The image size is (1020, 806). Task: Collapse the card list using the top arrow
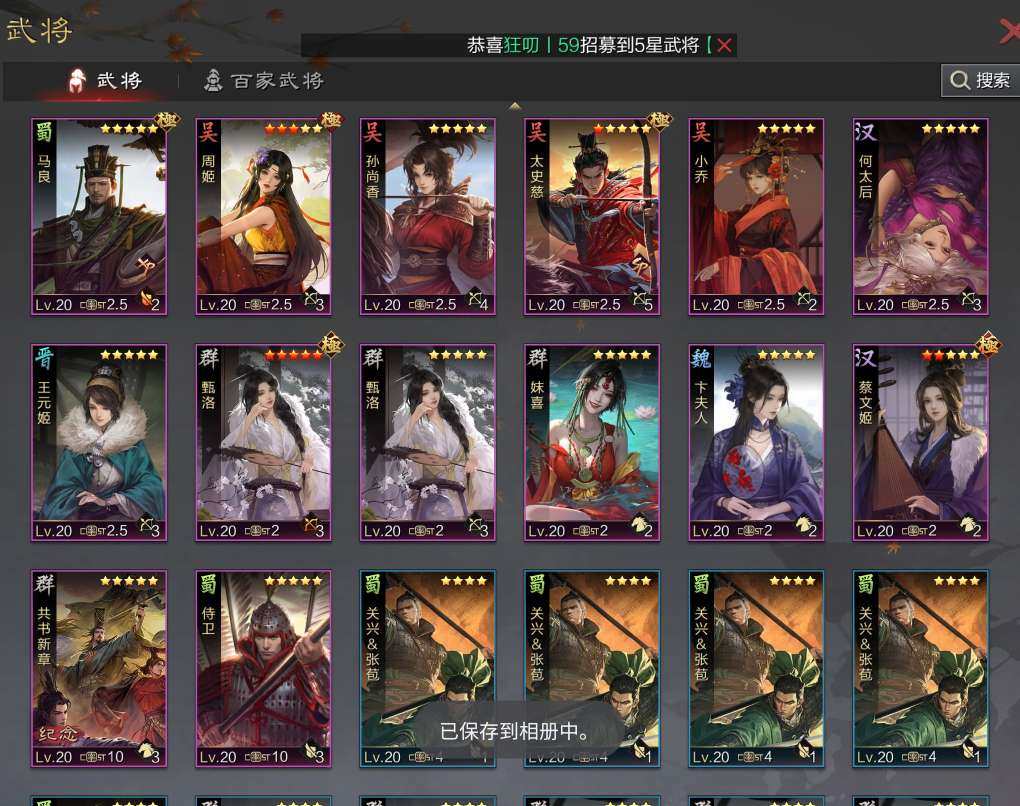point(515,106)
